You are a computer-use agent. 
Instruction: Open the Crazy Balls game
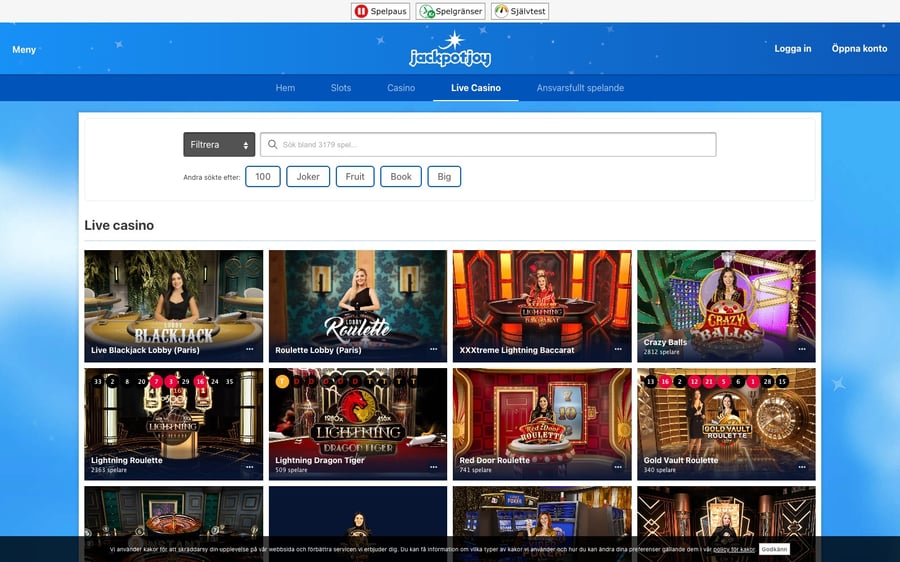click(x=726, y=306)
